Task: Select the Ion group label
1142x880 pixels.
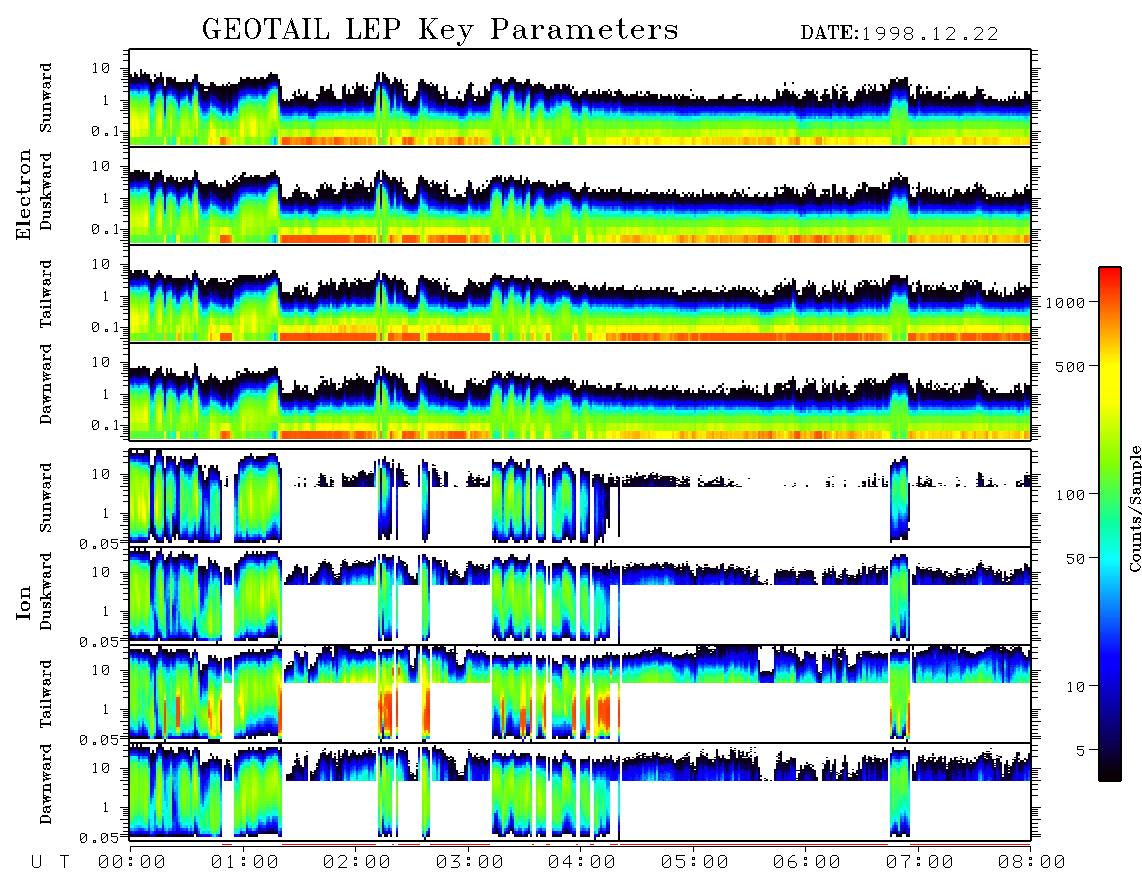Action: pos(24,602)
